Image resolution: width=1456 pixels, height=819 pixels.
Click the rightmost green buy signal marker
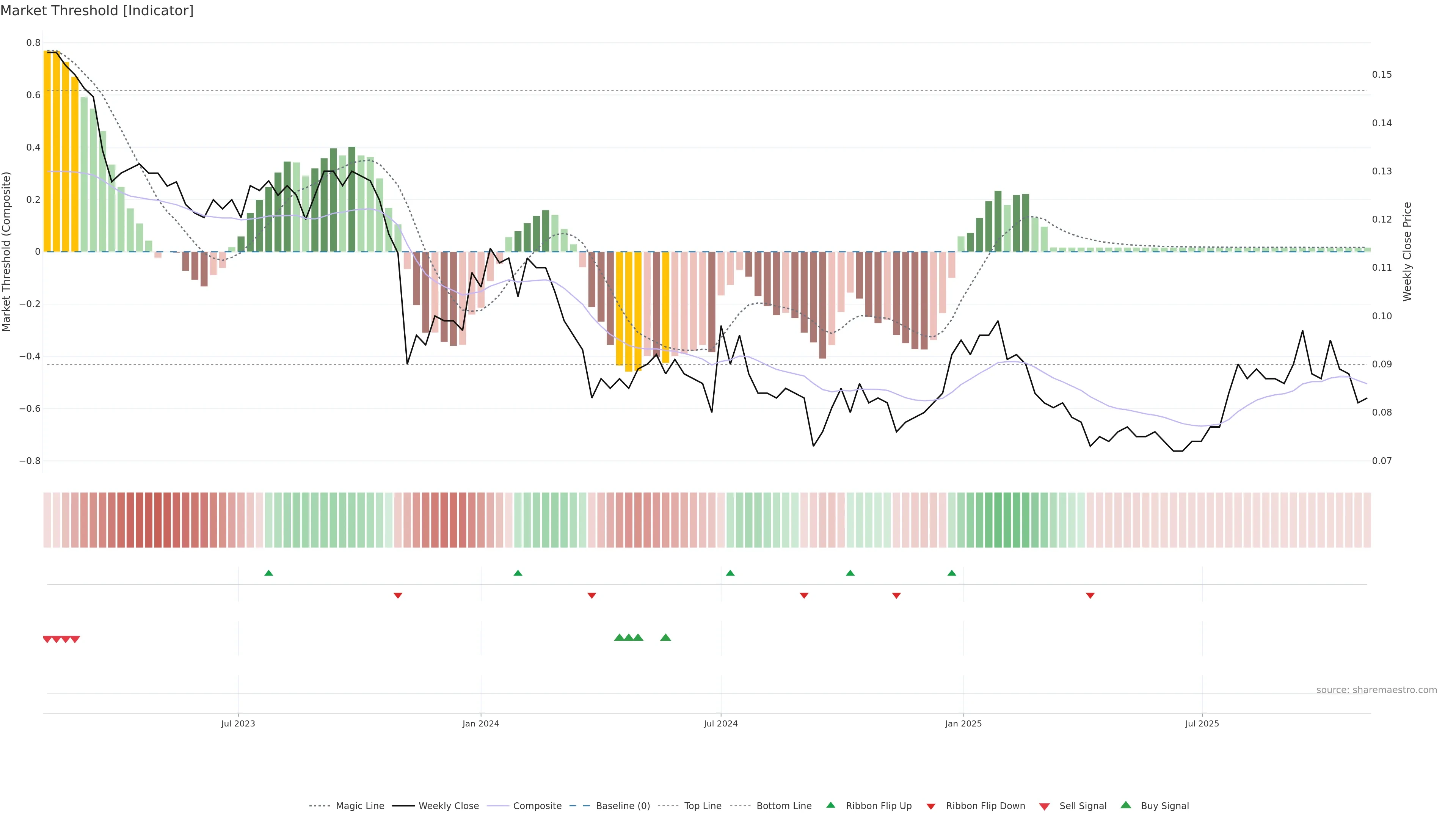[x=666, y=637]
